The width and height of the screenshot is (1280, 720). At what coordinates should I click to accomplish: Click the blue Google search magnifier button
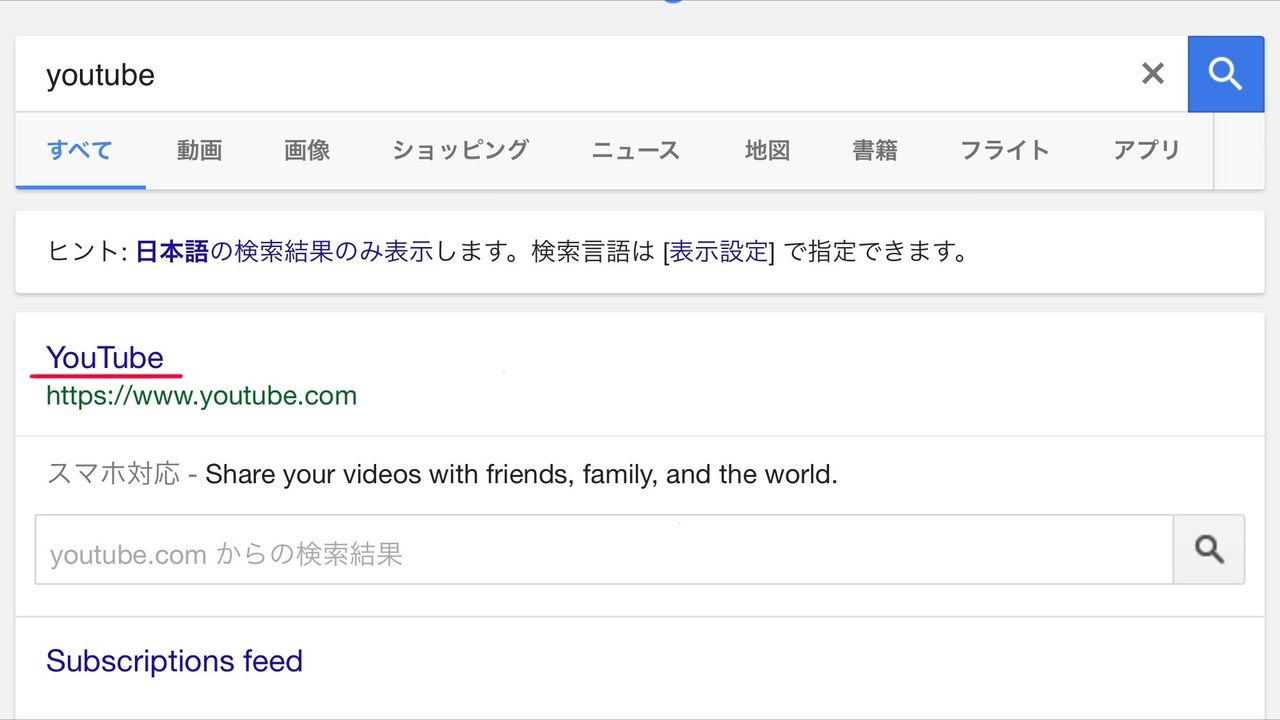click(x=1226, y=74)
